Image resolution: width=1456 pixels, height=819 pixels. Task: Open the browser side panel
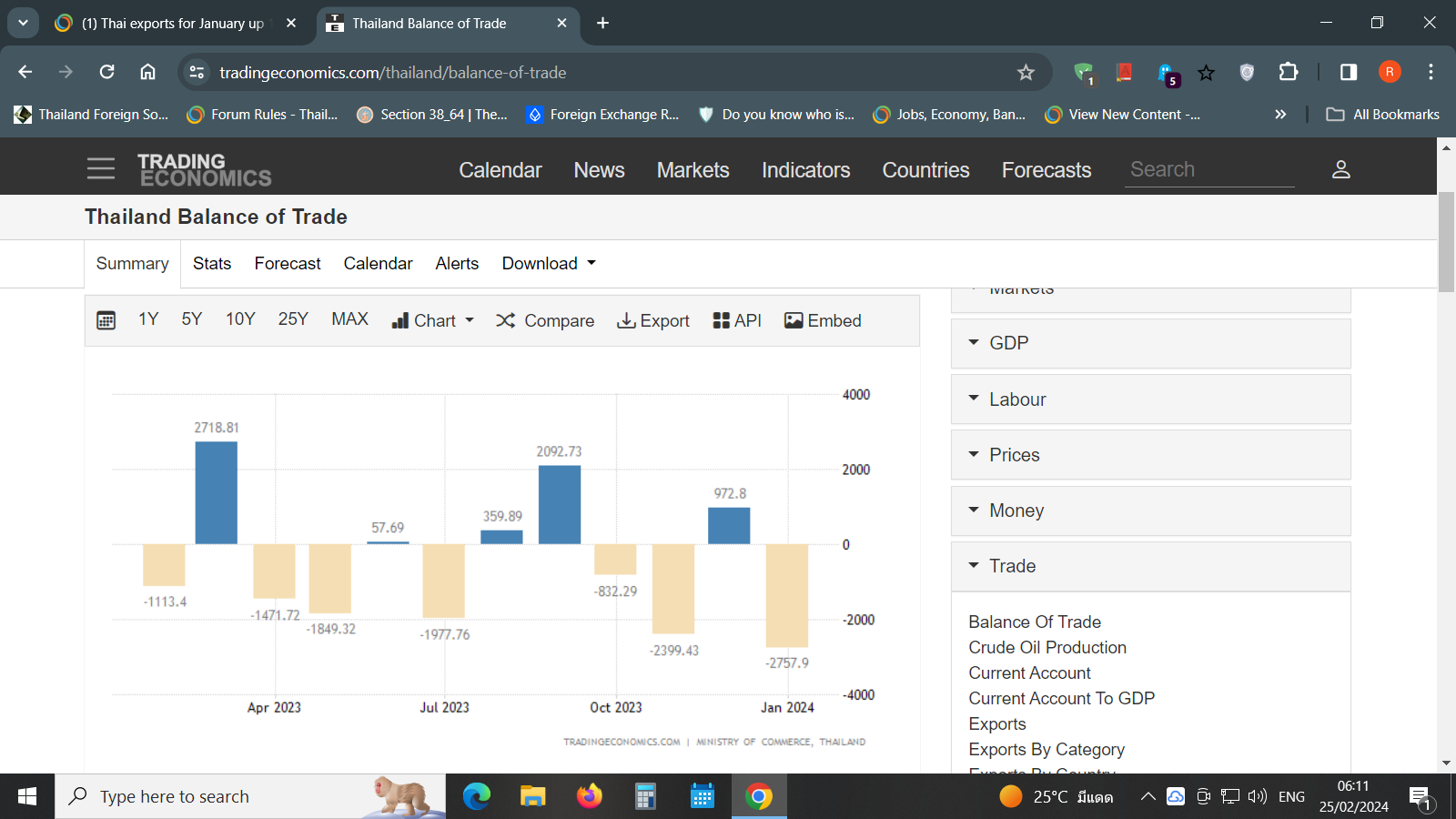tap(1349, 72)
